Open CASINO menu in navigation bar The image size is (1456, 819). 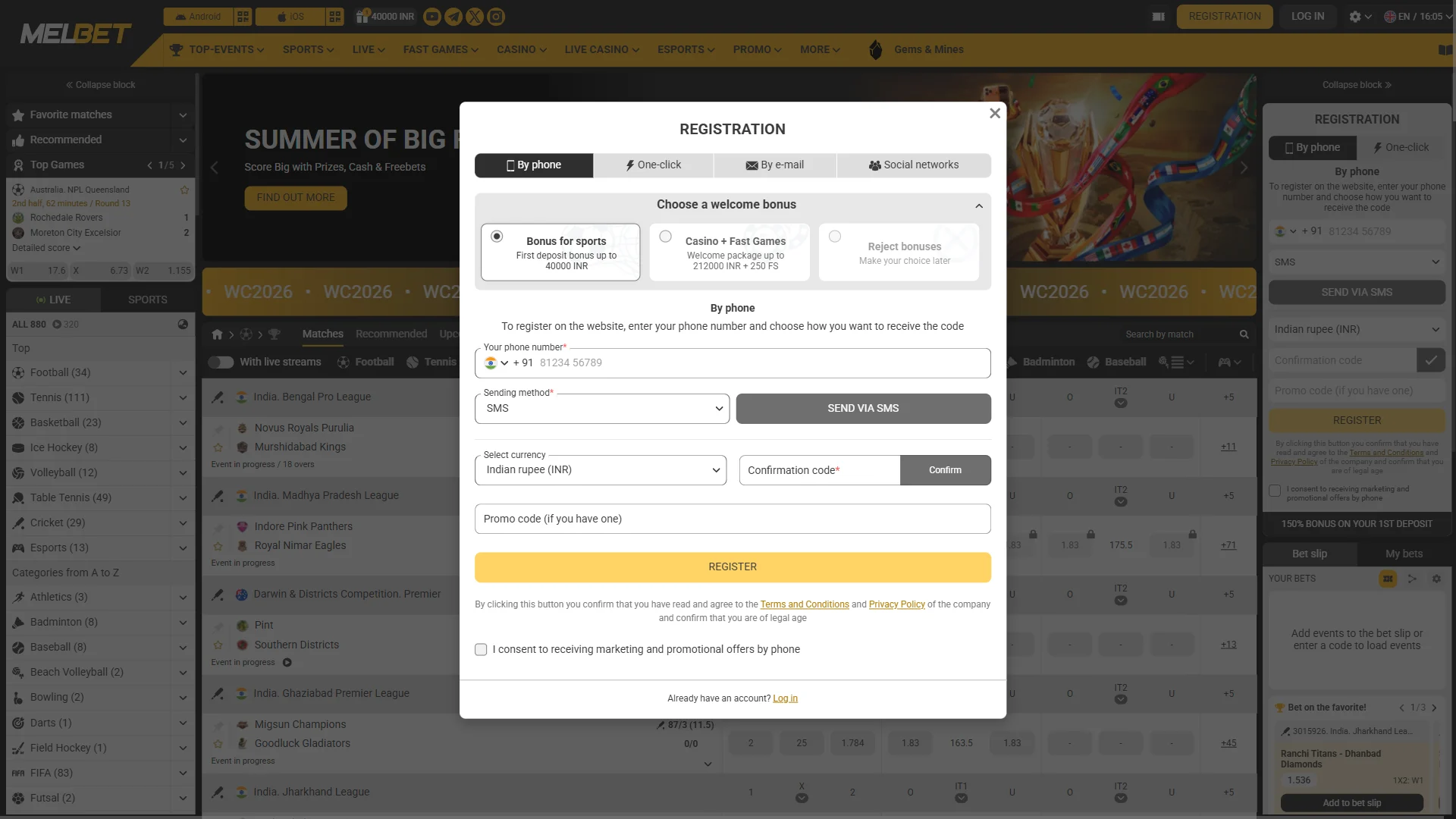tap(522, 50)
